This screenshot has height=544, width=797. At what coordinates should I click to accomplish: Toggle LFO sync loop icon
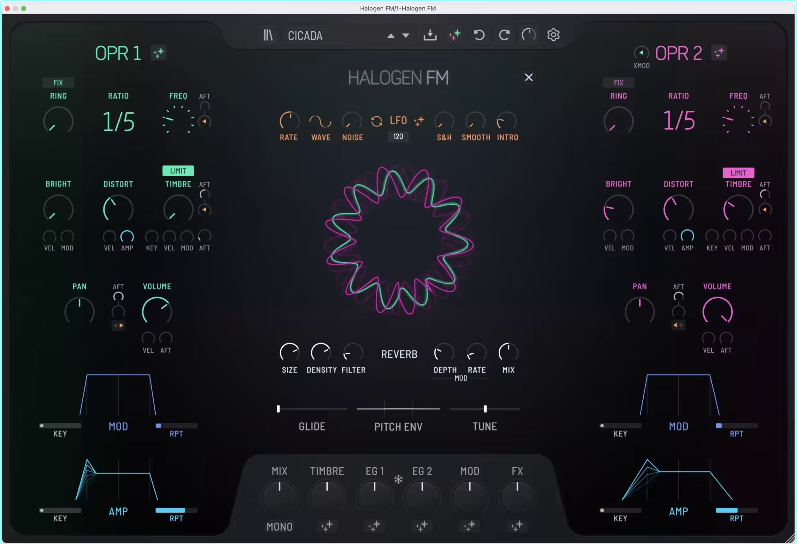click(x=377, y=121)
